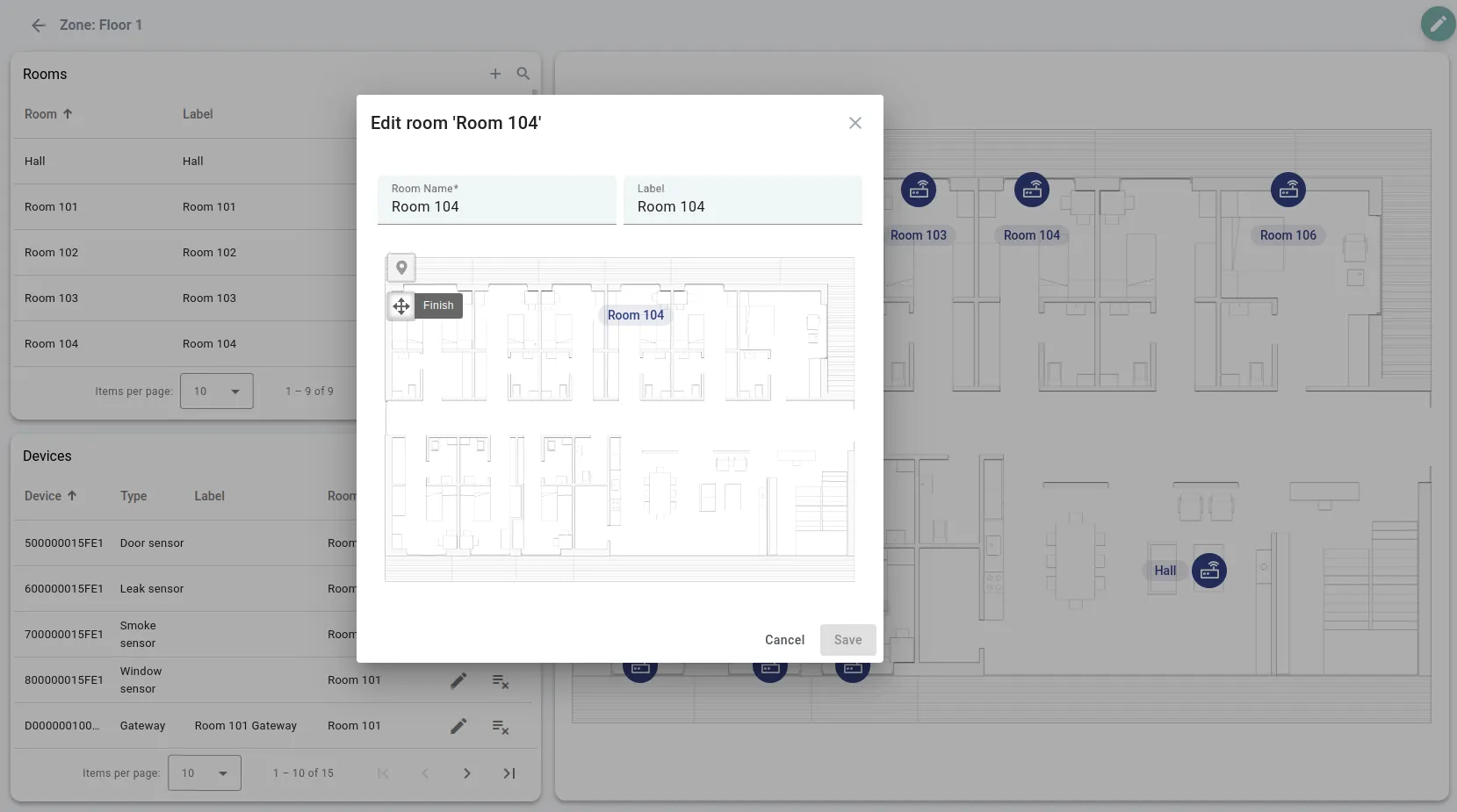This screenshot has height=812, width=1457.
Task: Click the green pencil edit button
Action: (x=1438, y=25)
